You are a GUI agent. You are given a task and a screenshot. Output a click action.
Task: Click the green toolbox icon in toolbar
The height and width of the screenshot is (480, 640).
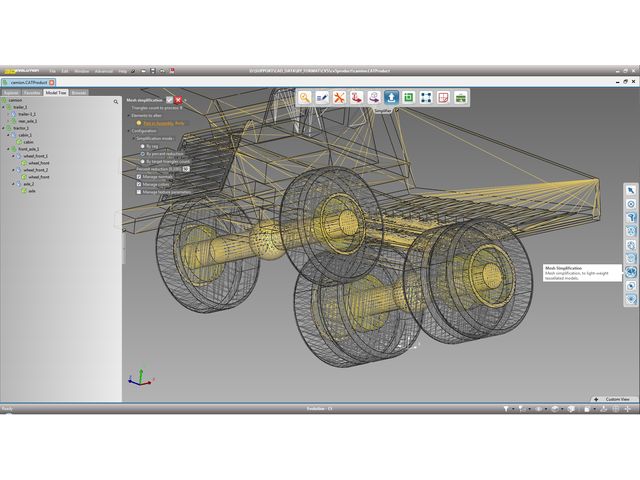460,97
